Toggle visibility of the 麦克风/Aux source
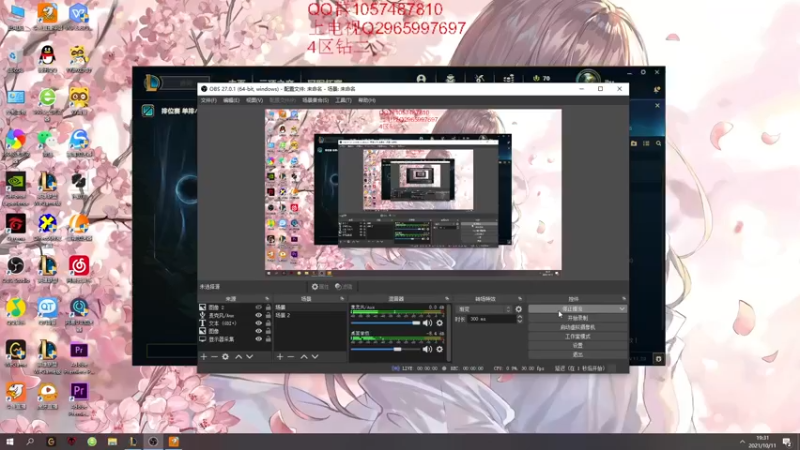800x450 pixels. point(258,315)
